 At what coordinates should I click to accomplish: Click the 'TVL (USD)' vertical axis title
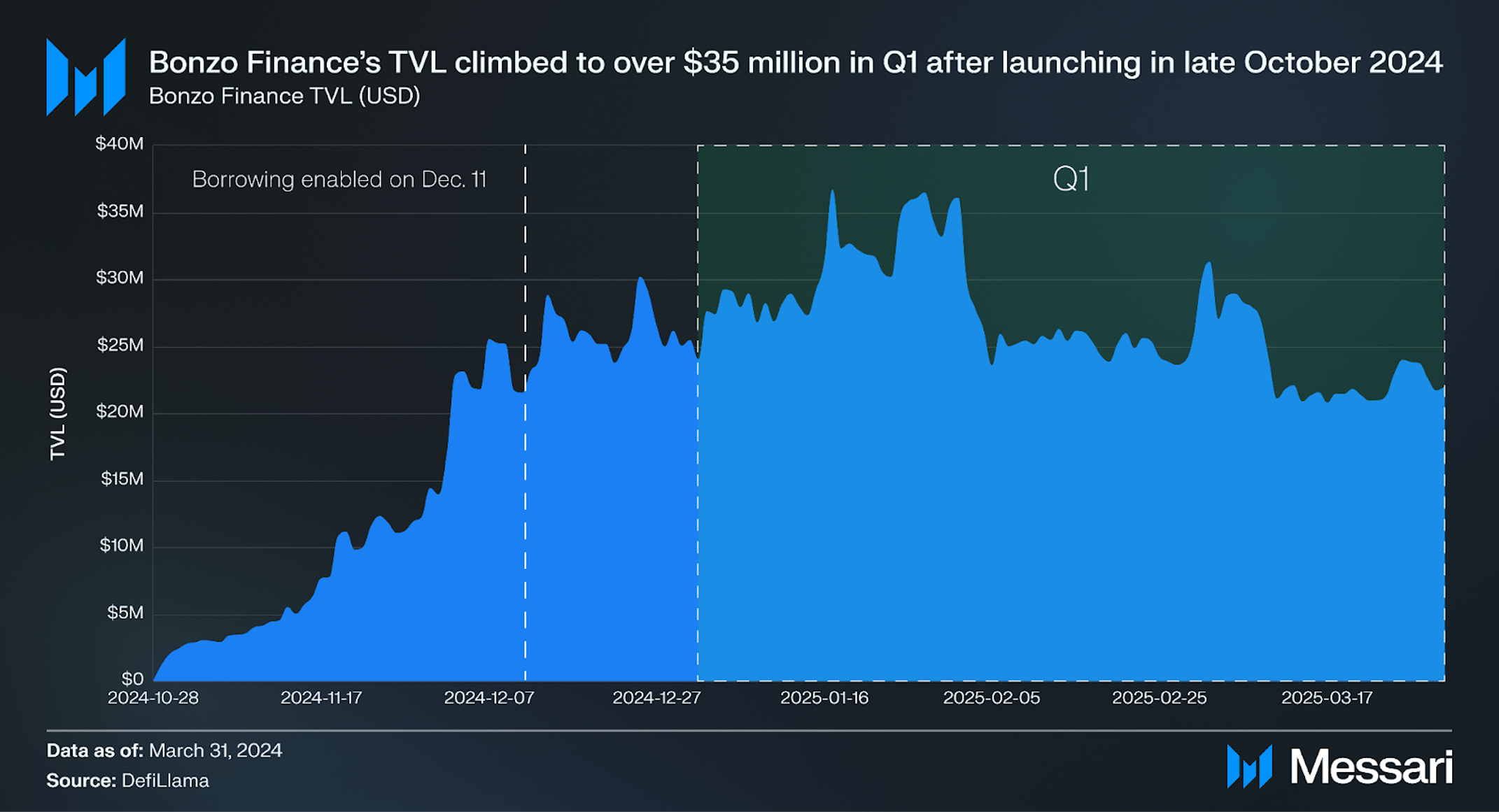(x=57, y=413)
